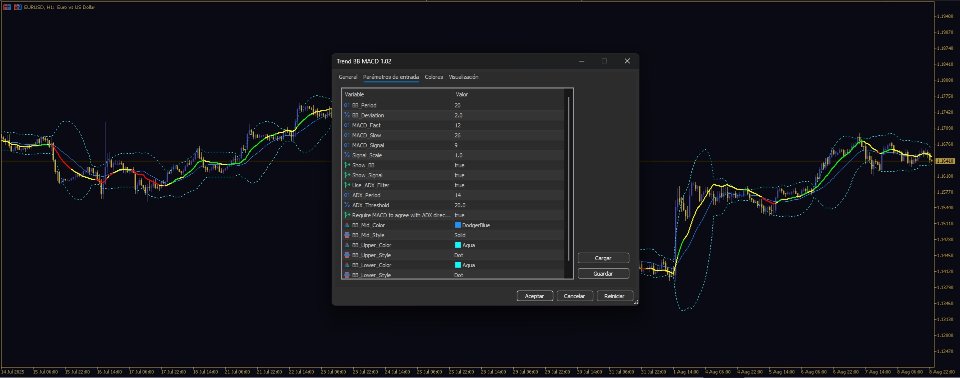Click the integer type icon beside MACD_Signal
Image resolution: width=960 pixels, height=378 pixels.
(x=347, y=145)
